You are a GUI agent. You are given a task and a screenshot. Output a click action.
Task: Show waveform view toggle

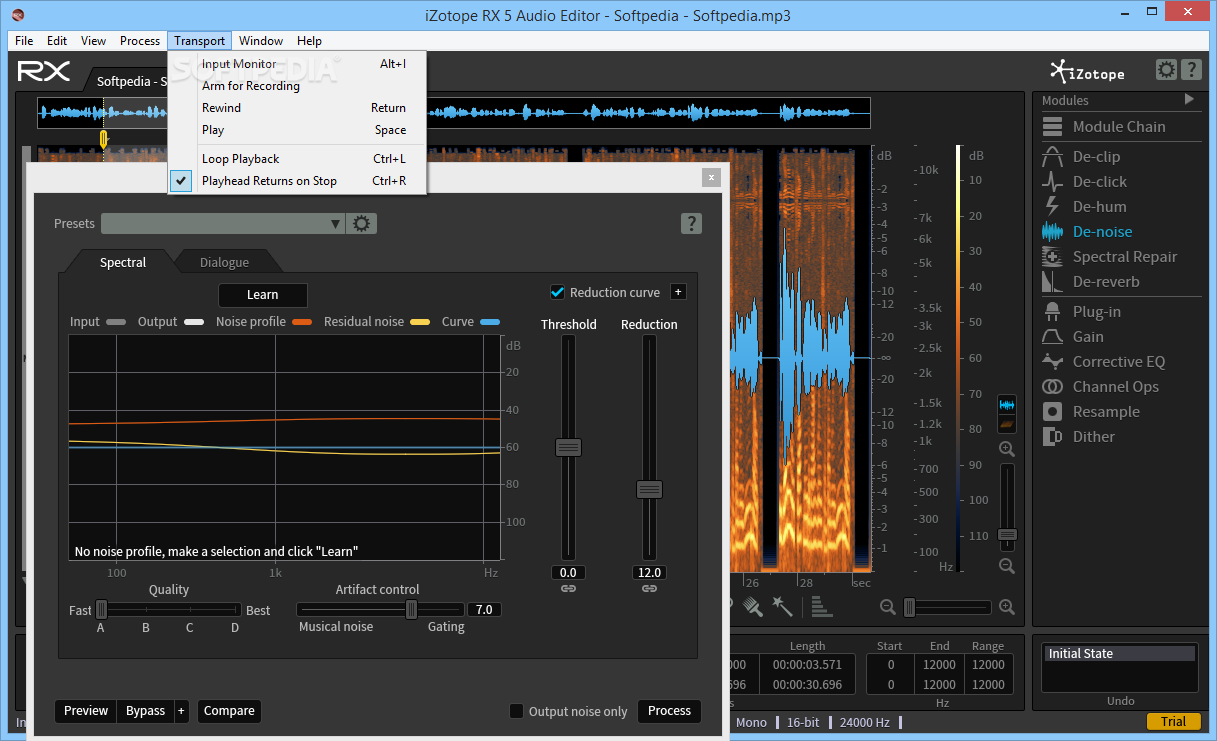coord(1007,405)
